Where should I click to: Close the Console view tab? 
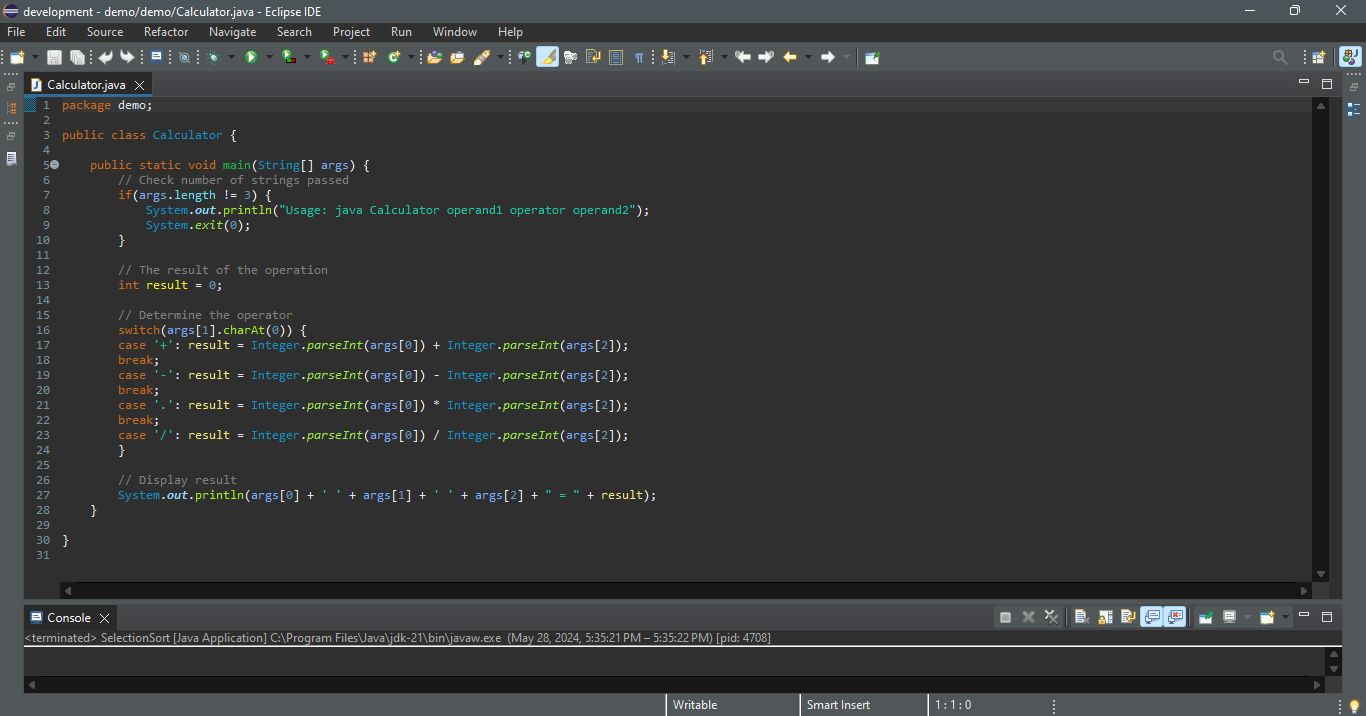[104, 618]
